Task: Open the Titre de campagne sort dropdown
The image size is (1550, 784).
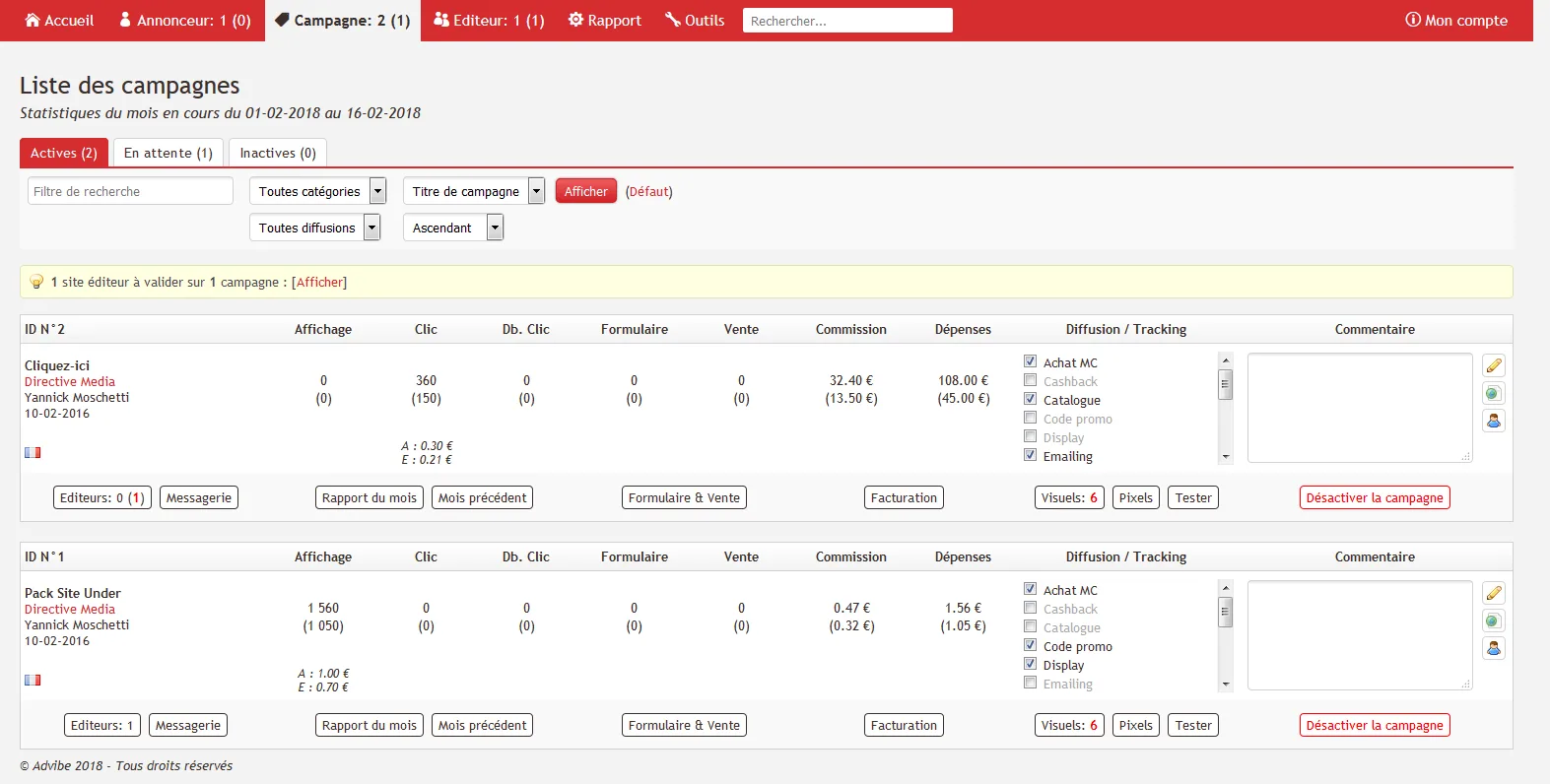Action: click(474, 191)
